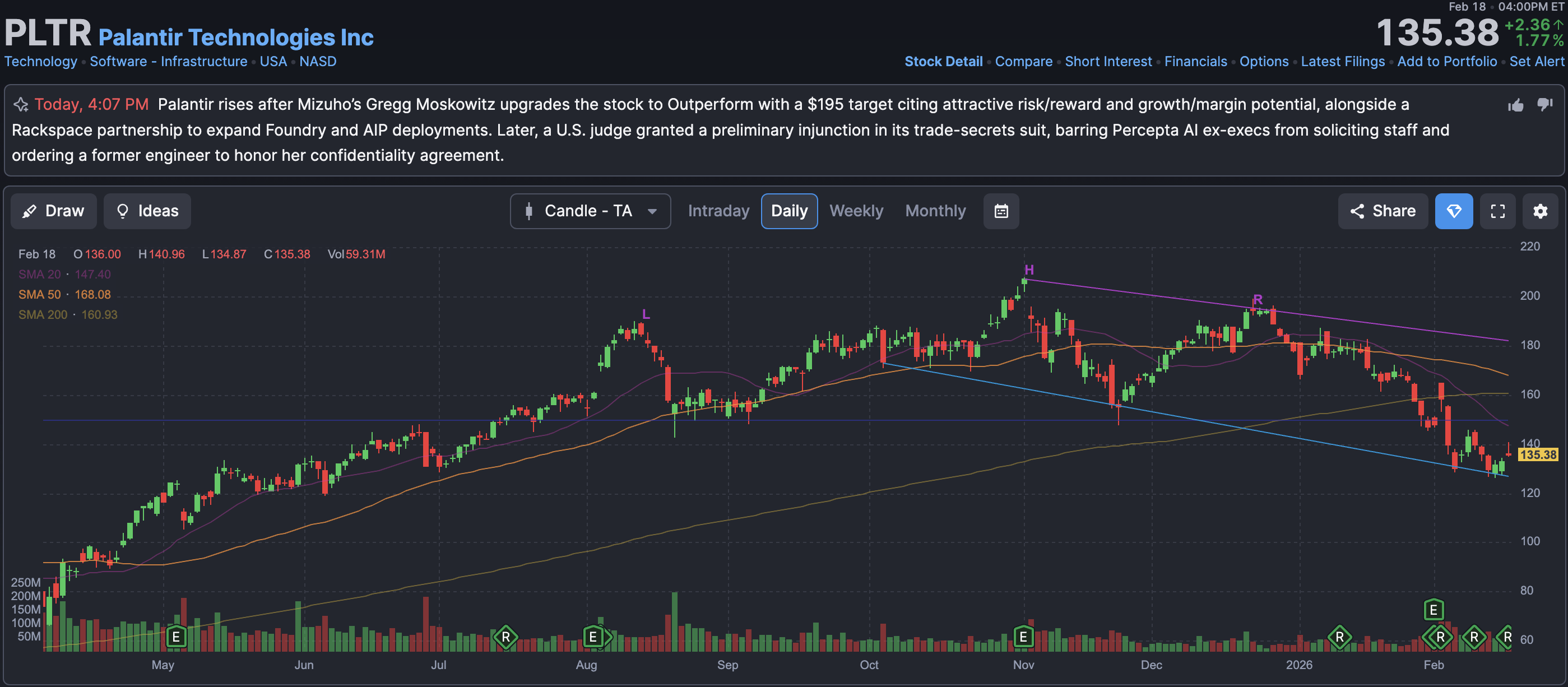Switch chart to Intraday timeframe
This screenshot has height=687, width=1568.
718,211
